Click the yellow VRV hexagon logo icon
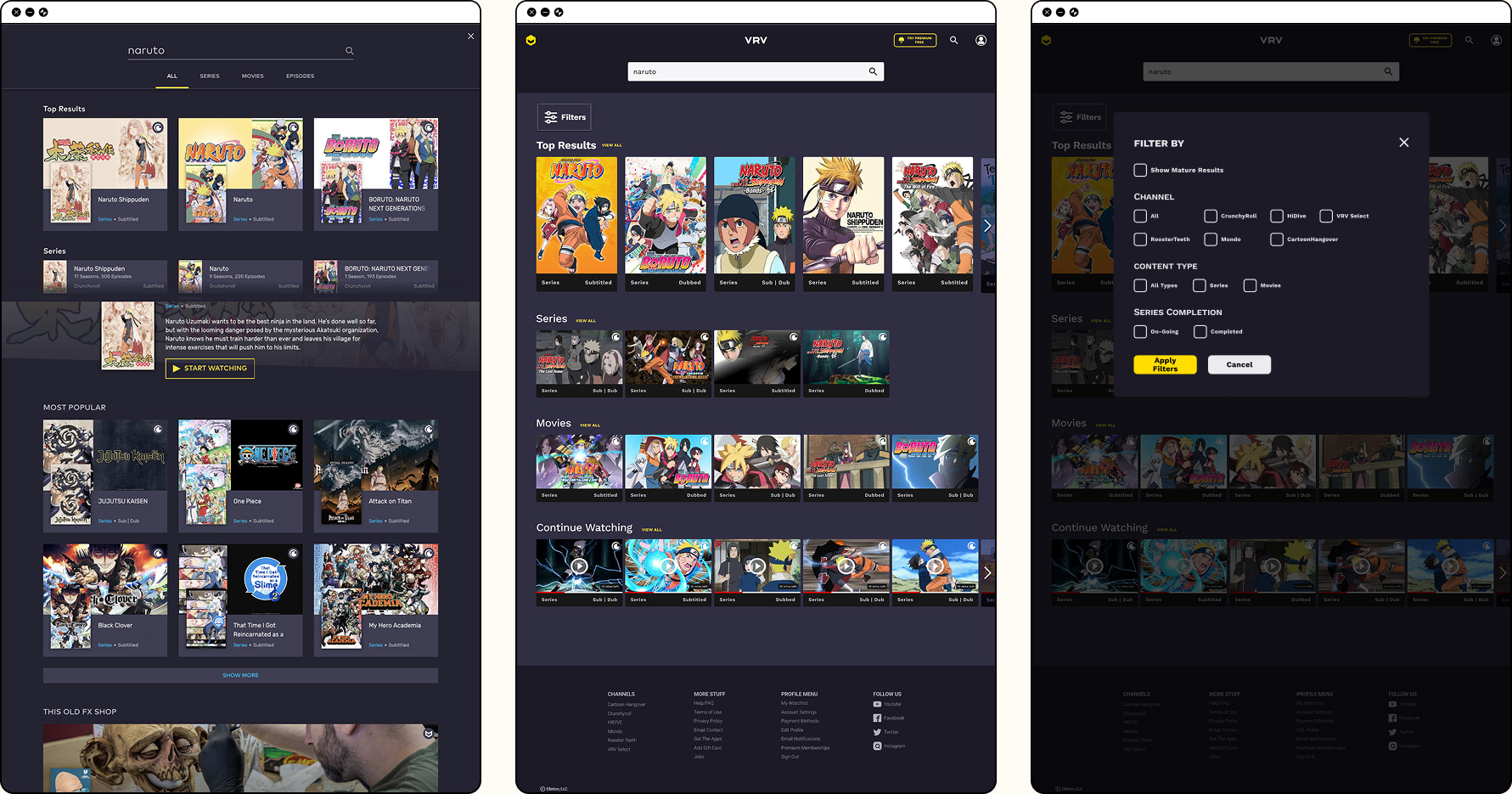 (x=531, y=40)
